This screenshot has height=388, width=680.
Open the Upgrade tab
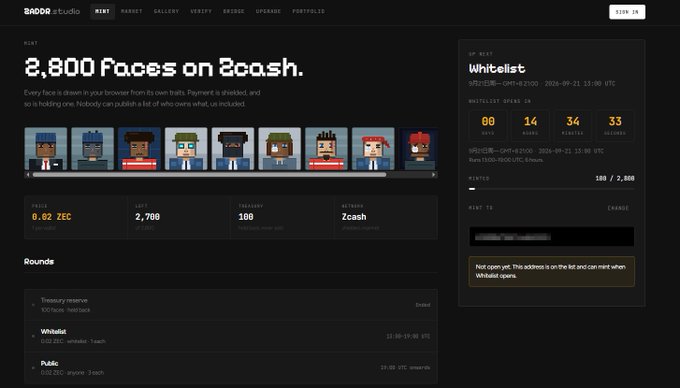point(268,12)
